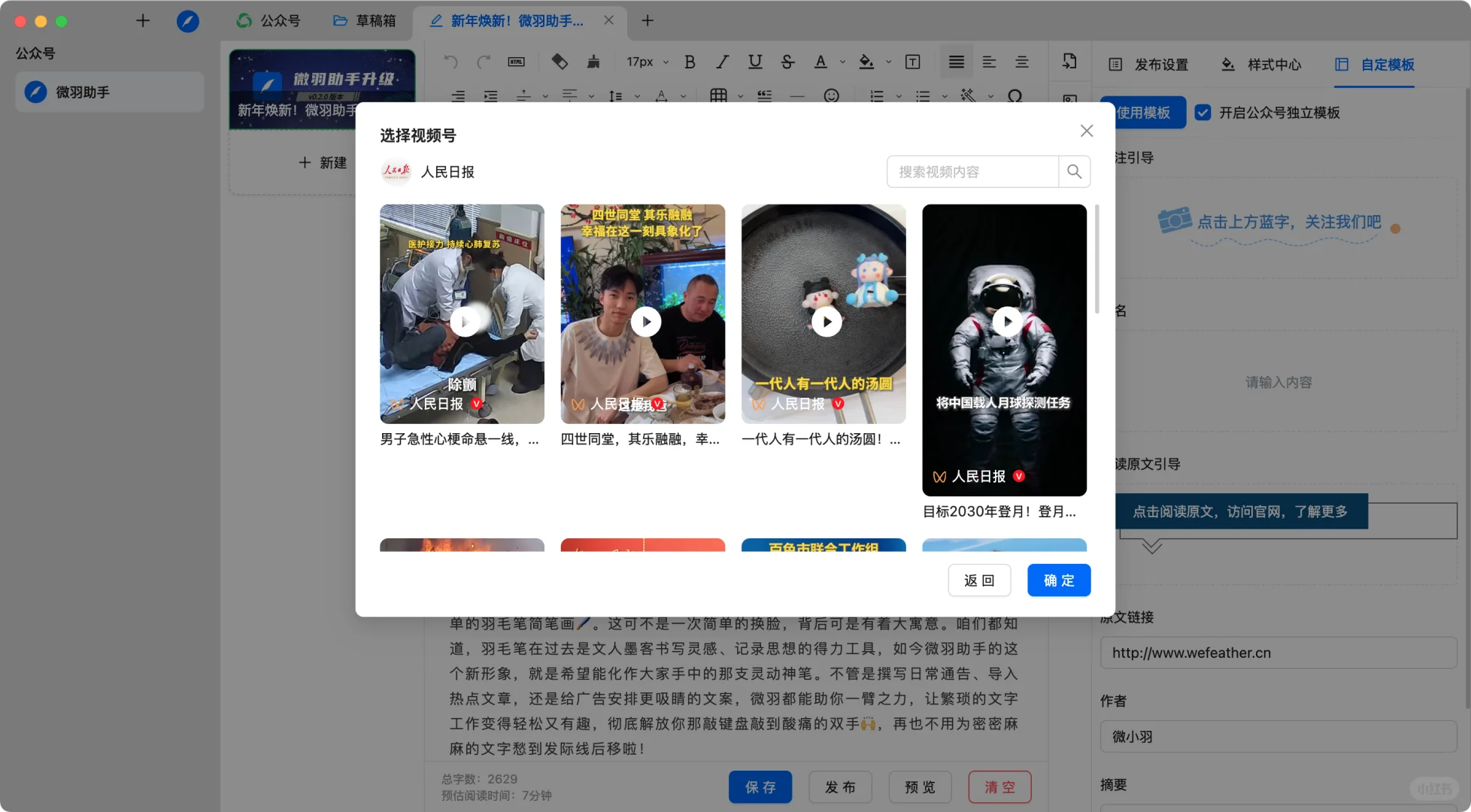This screenshot has width=1471, height=812.
Task: Click the undo arrow icon
Action: coord(450,62)
